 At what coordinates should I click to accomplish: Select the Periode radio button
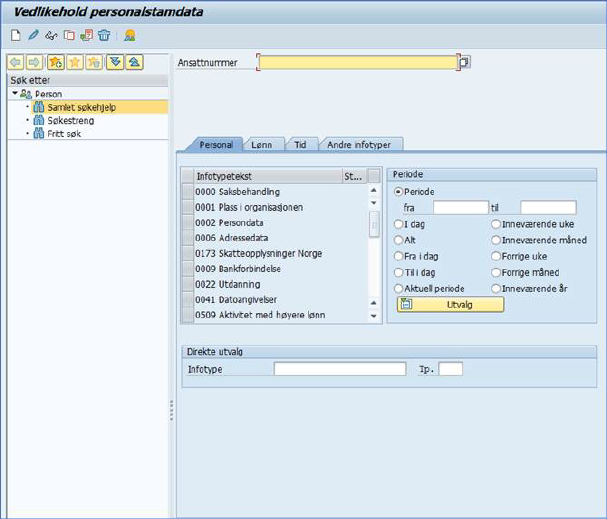click(x=398, y=192)
